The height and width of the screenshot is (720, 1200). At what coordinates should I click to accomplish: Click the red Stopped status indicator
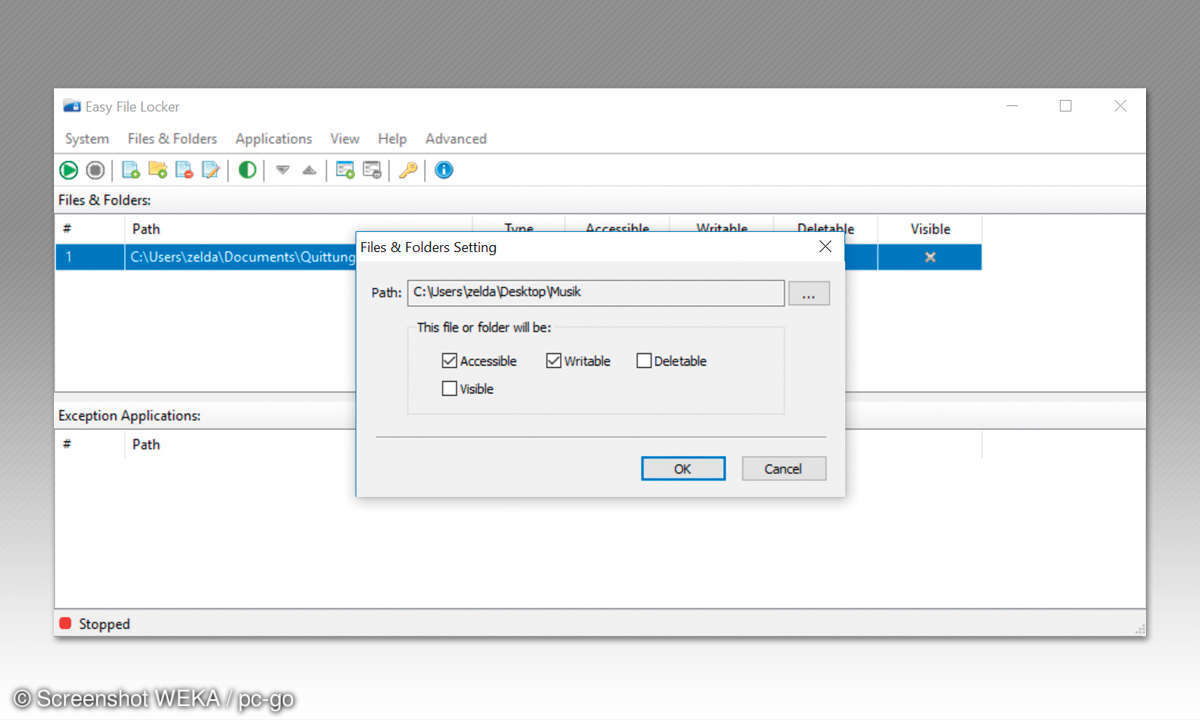coord(66,624)
